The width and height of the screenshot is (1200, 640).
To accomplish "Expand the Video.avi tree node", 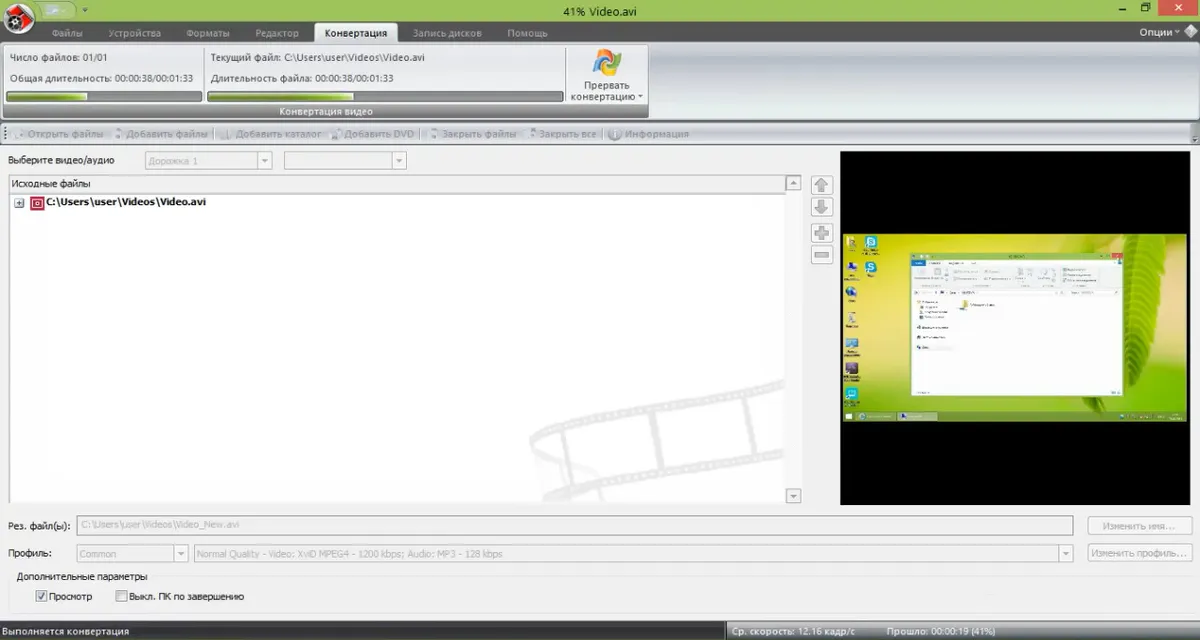I will (x=19, y=203).
